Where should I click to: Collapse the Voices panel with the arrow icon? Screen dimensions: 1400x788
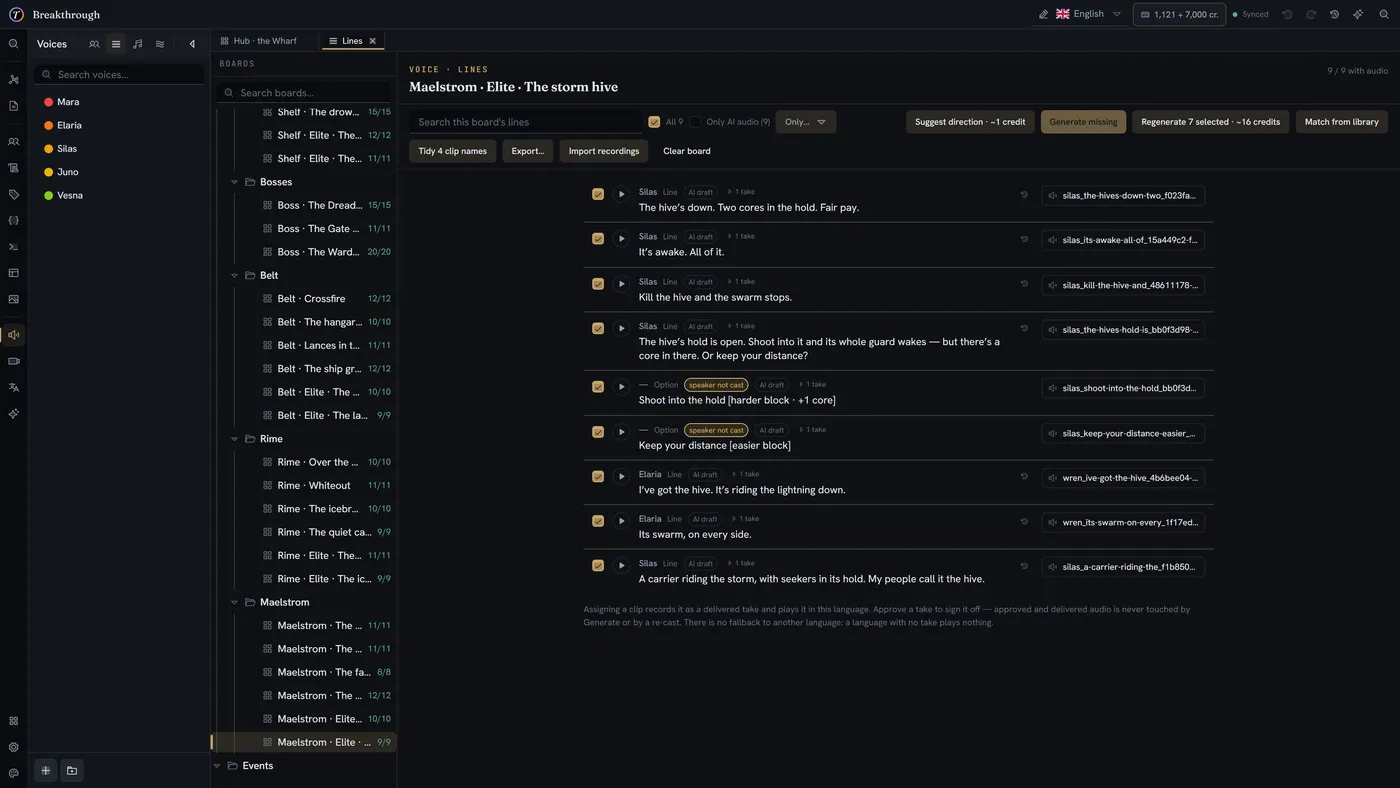pos(192,44)
